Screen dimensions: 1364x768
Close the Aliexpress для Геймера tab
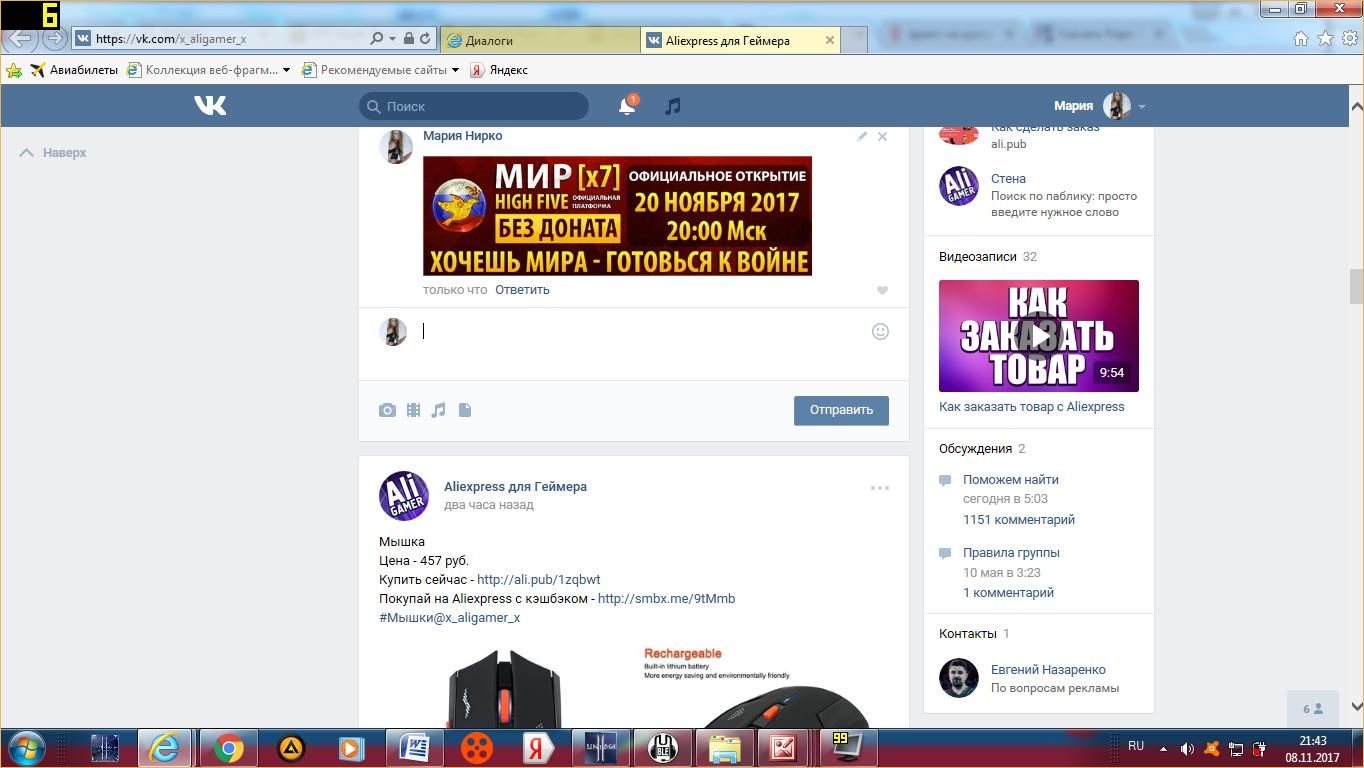(829, 40)
